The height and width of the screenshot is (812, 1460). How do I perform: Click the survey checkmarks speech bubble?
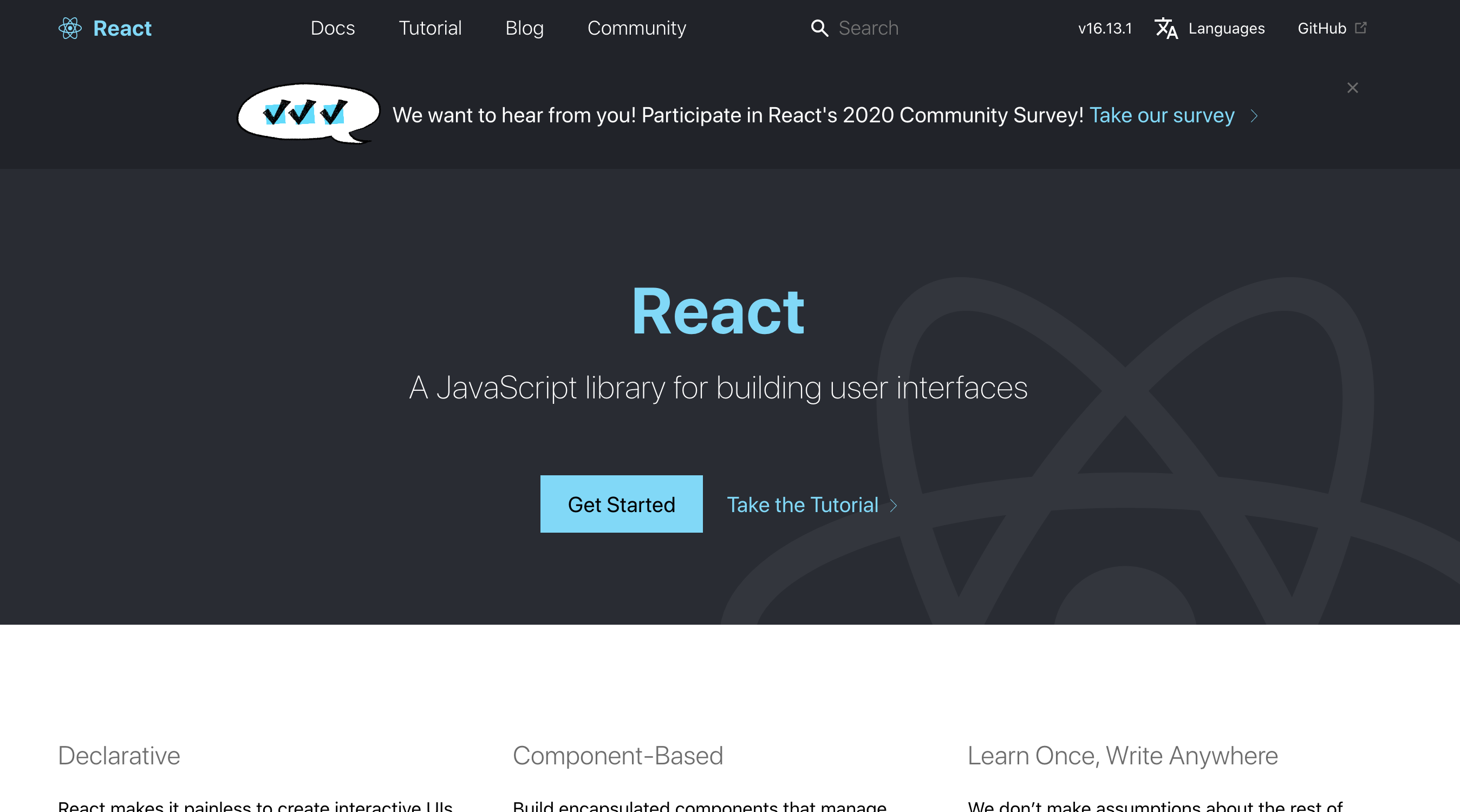[308, 113]
